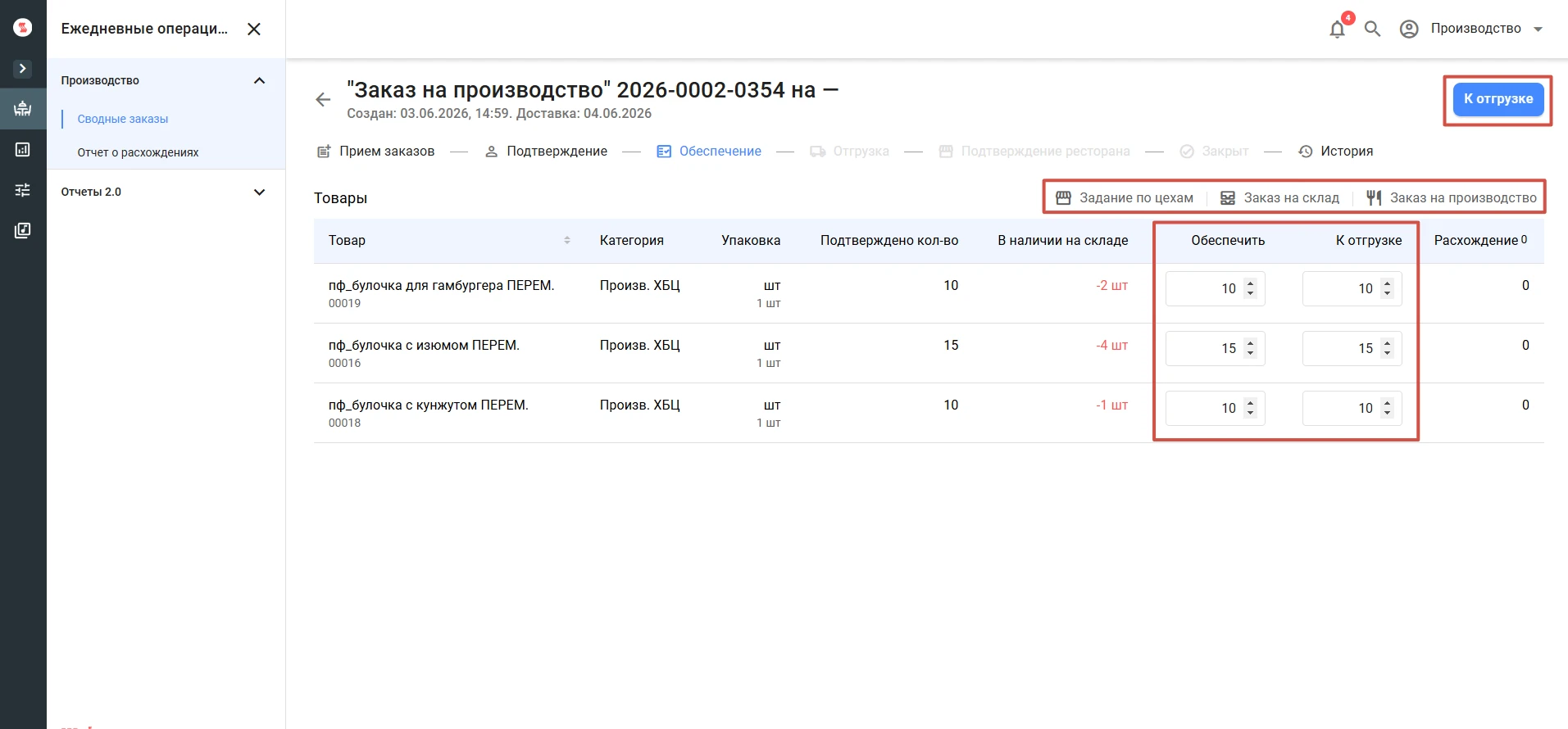Screen dimensions: 1568x729
Task: Expand the Отчеты 2.0 section
Action: pyautogui.click(x=259, y=192)
